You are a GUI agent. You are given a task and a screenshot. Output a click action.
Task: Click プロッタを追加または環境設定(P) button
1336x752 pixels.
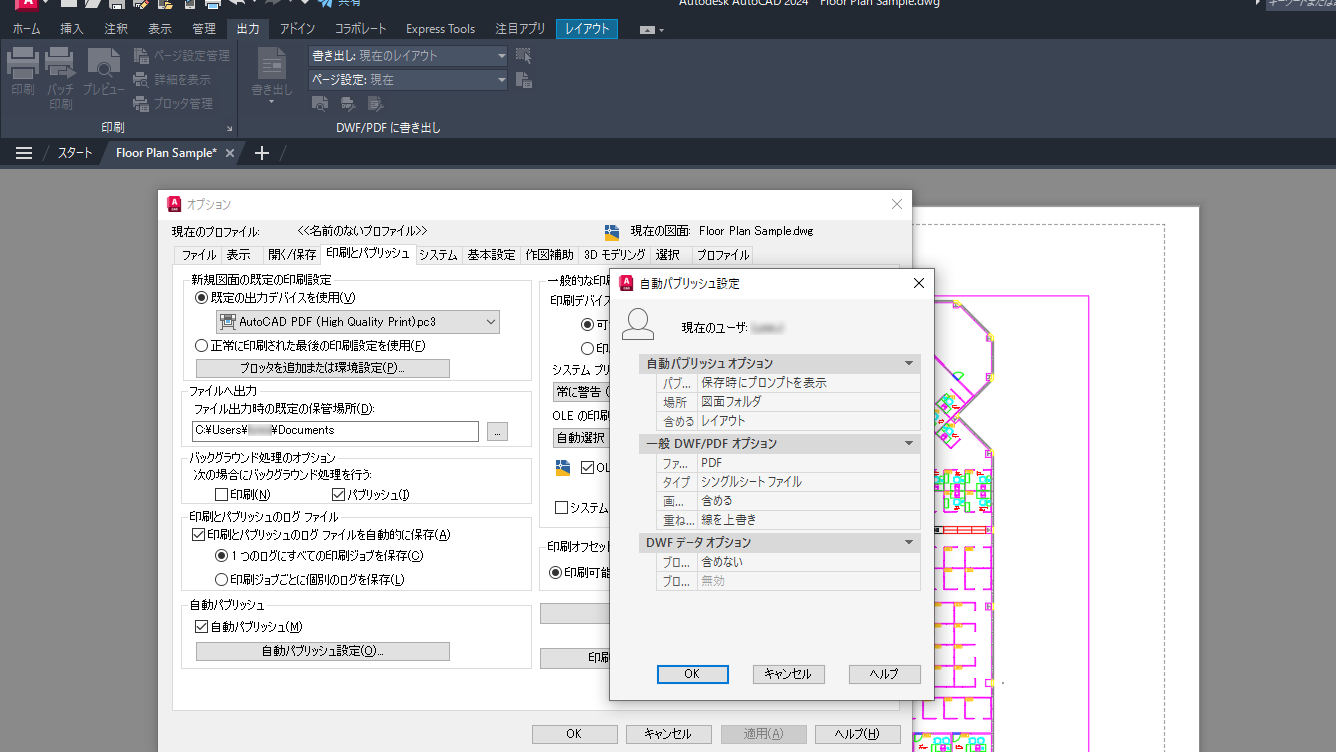[323, 369]
